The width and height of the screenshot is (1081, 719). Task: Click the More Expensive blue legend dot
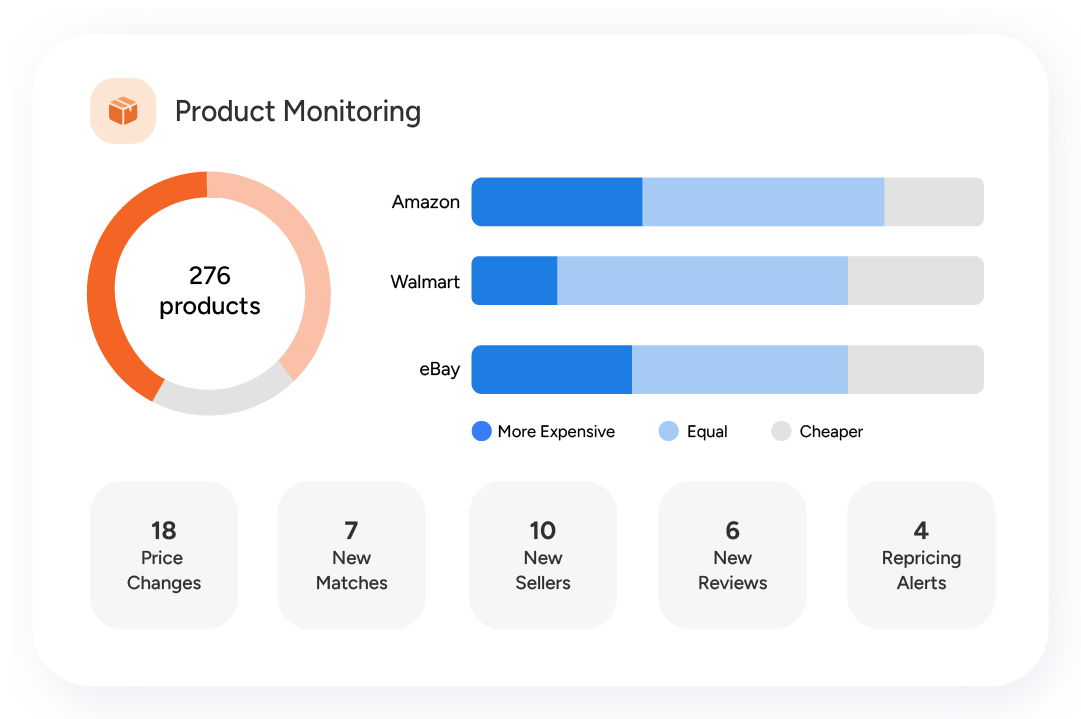point(481,431)
